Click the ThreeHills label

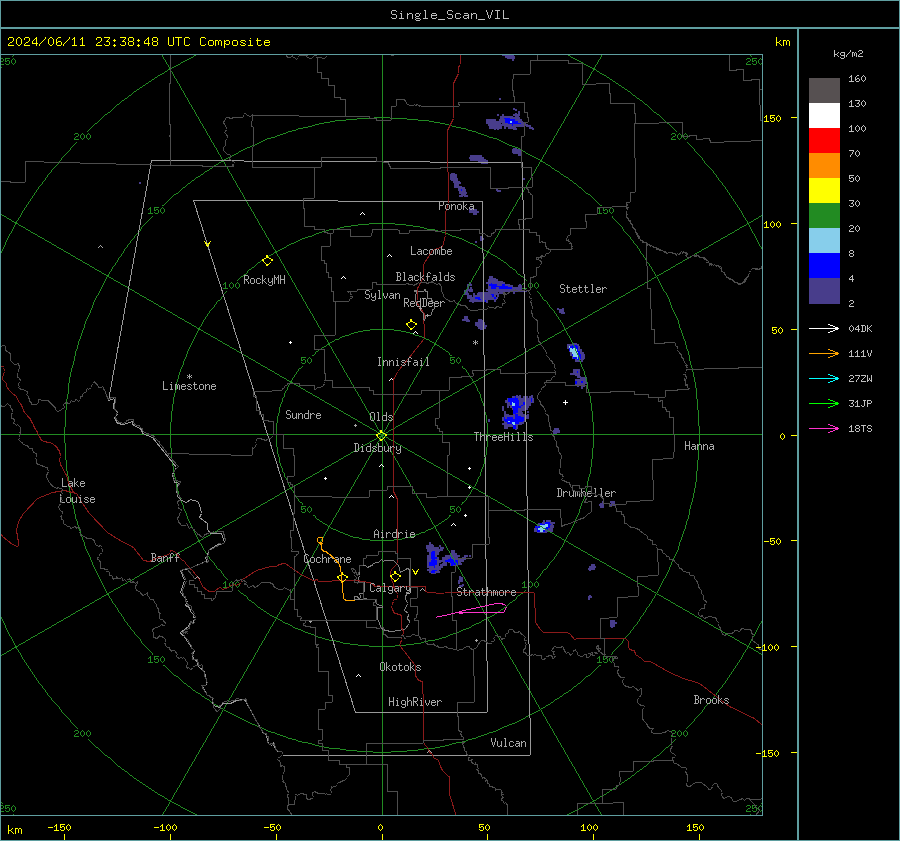503,437
